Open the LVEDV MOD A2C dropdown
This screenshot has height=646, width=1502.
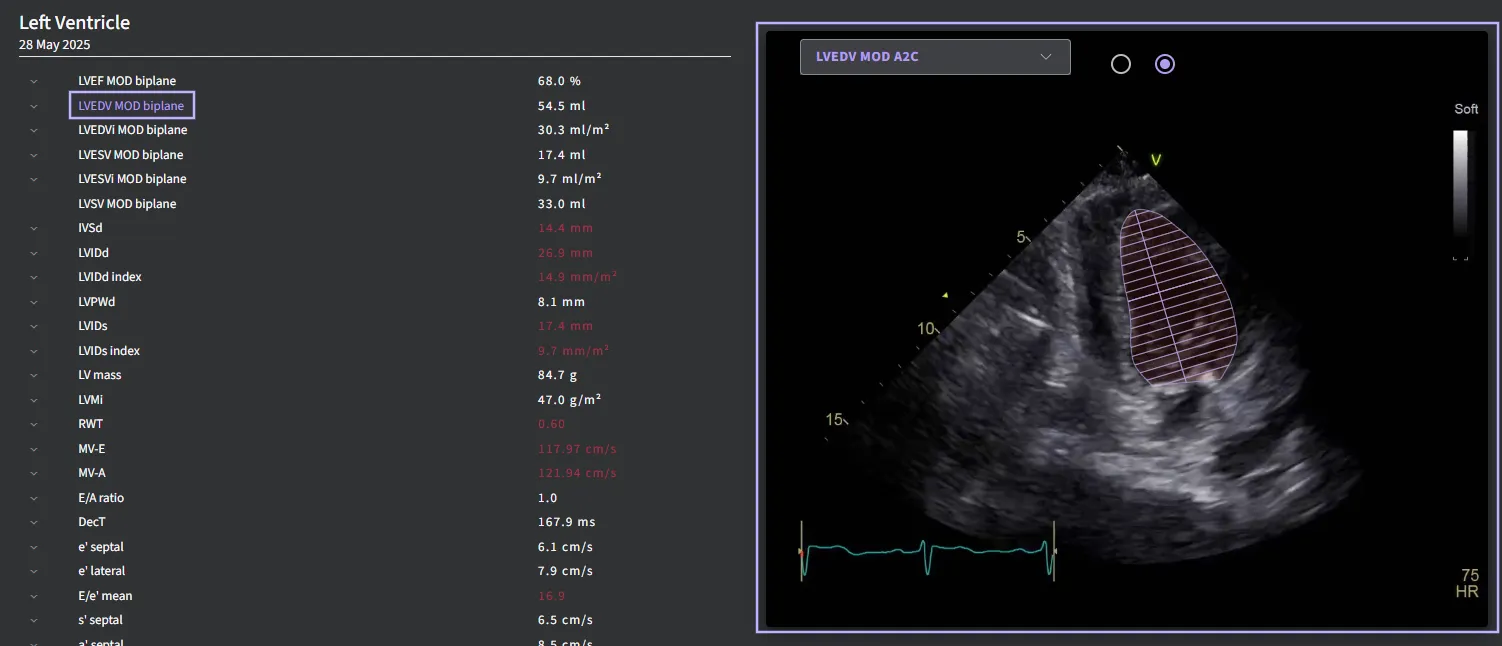935,57
